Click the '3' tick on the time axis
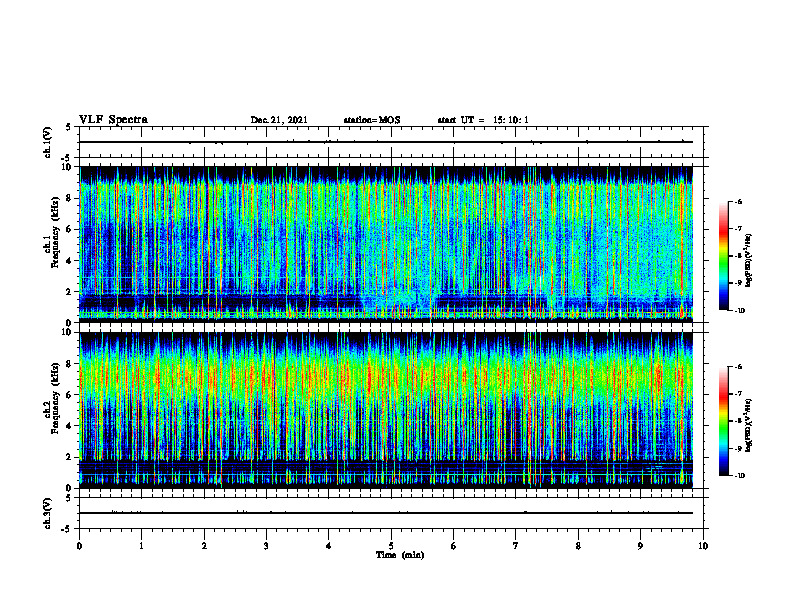This screenshot has width=792, height=612. point(266,546)
